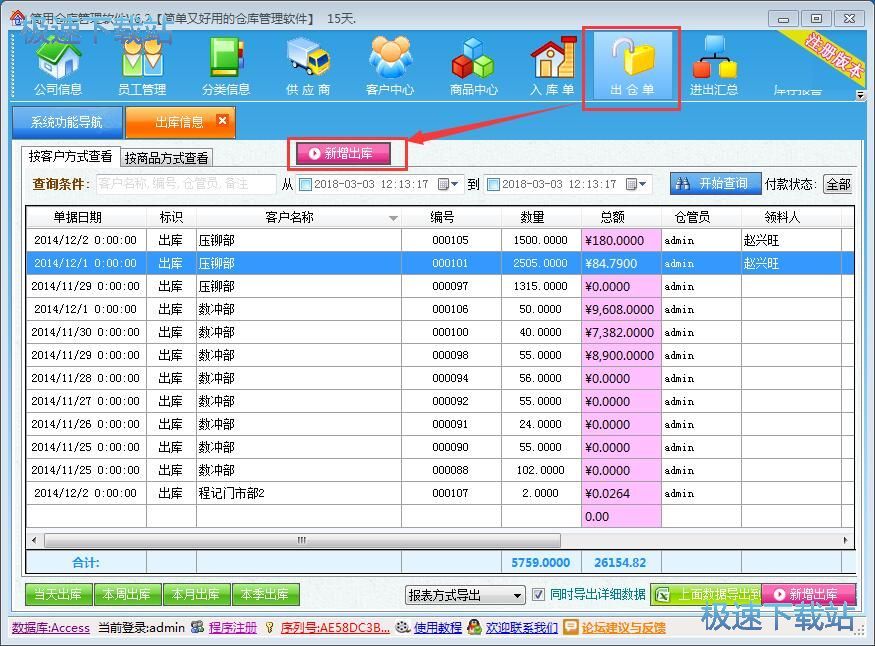Select the 出仓单 outbound order icon

(632, 66)
